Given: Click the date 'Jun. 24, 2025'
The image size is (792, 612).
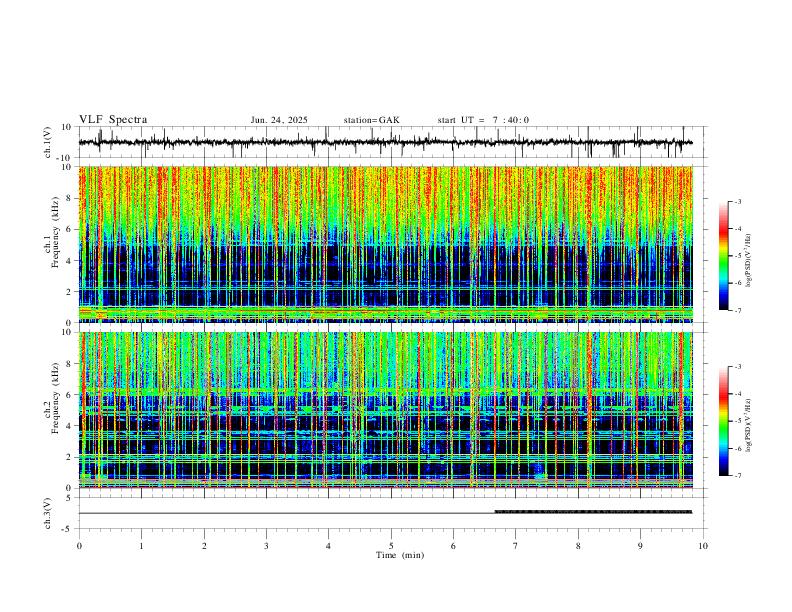Looking at the screenshot, I should click(x=279, y=120).
